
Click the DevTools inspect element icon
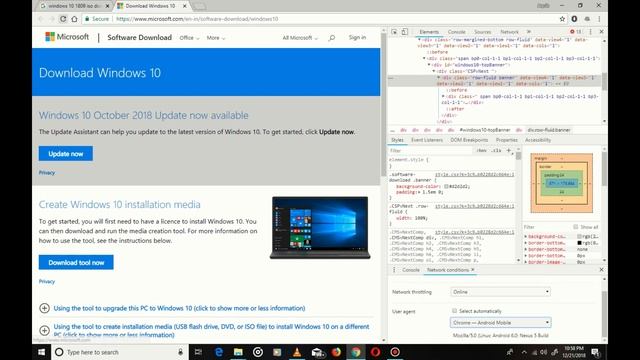tap(394, 31)
